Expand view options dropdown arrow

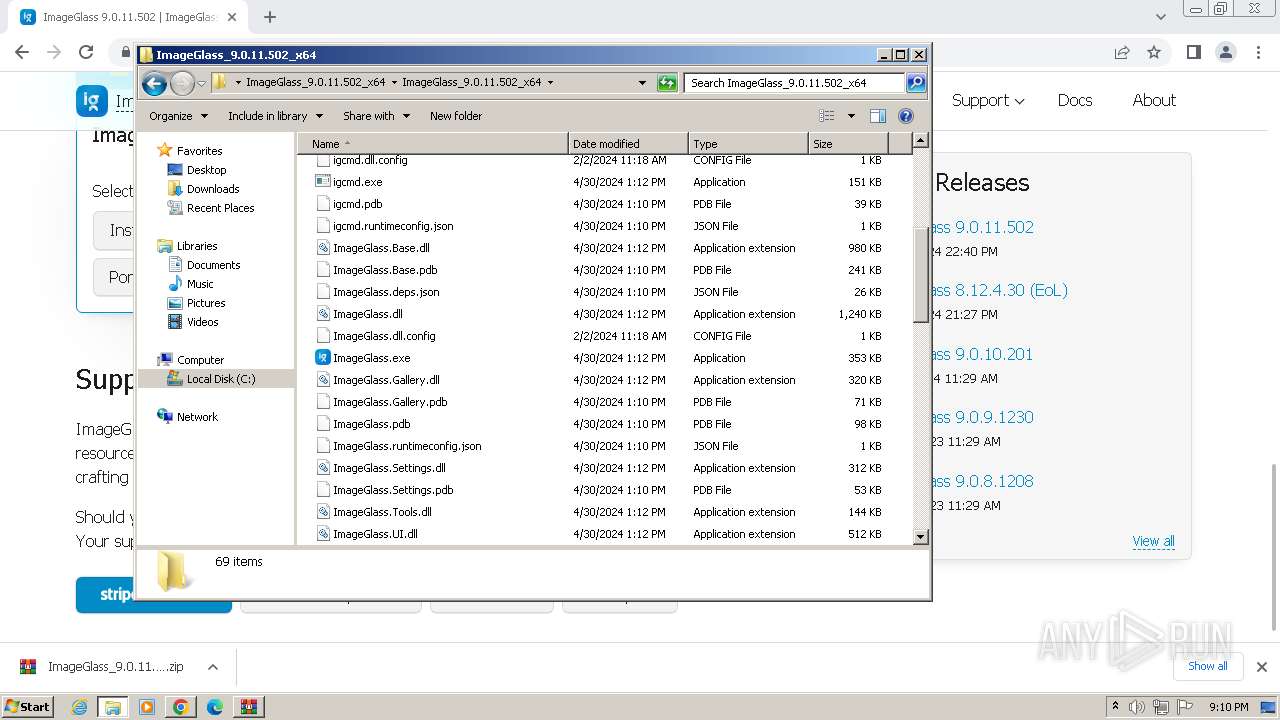click(851, 116)
